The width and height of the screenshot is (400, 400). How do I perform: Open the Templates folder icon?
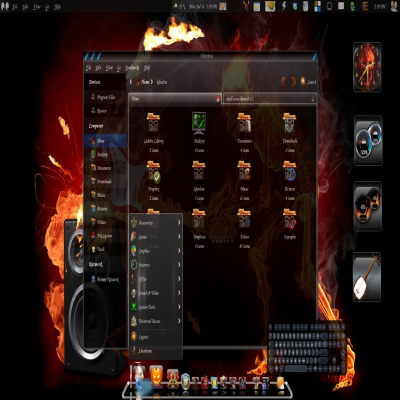tap(199, 219)
